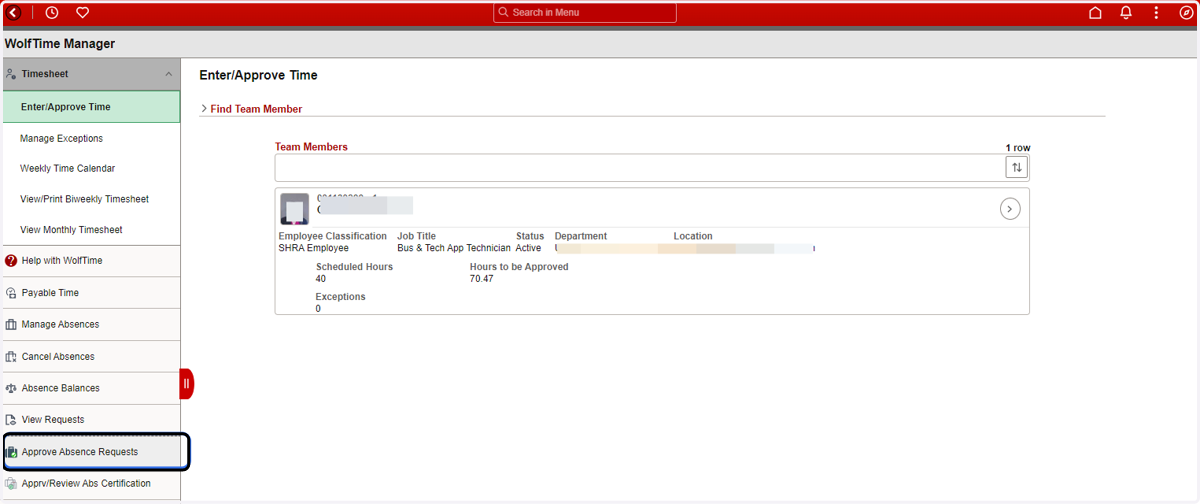
Task: Click the Scheduled Hours value 40
Action: pyautogui.click(x=321, y=279)
